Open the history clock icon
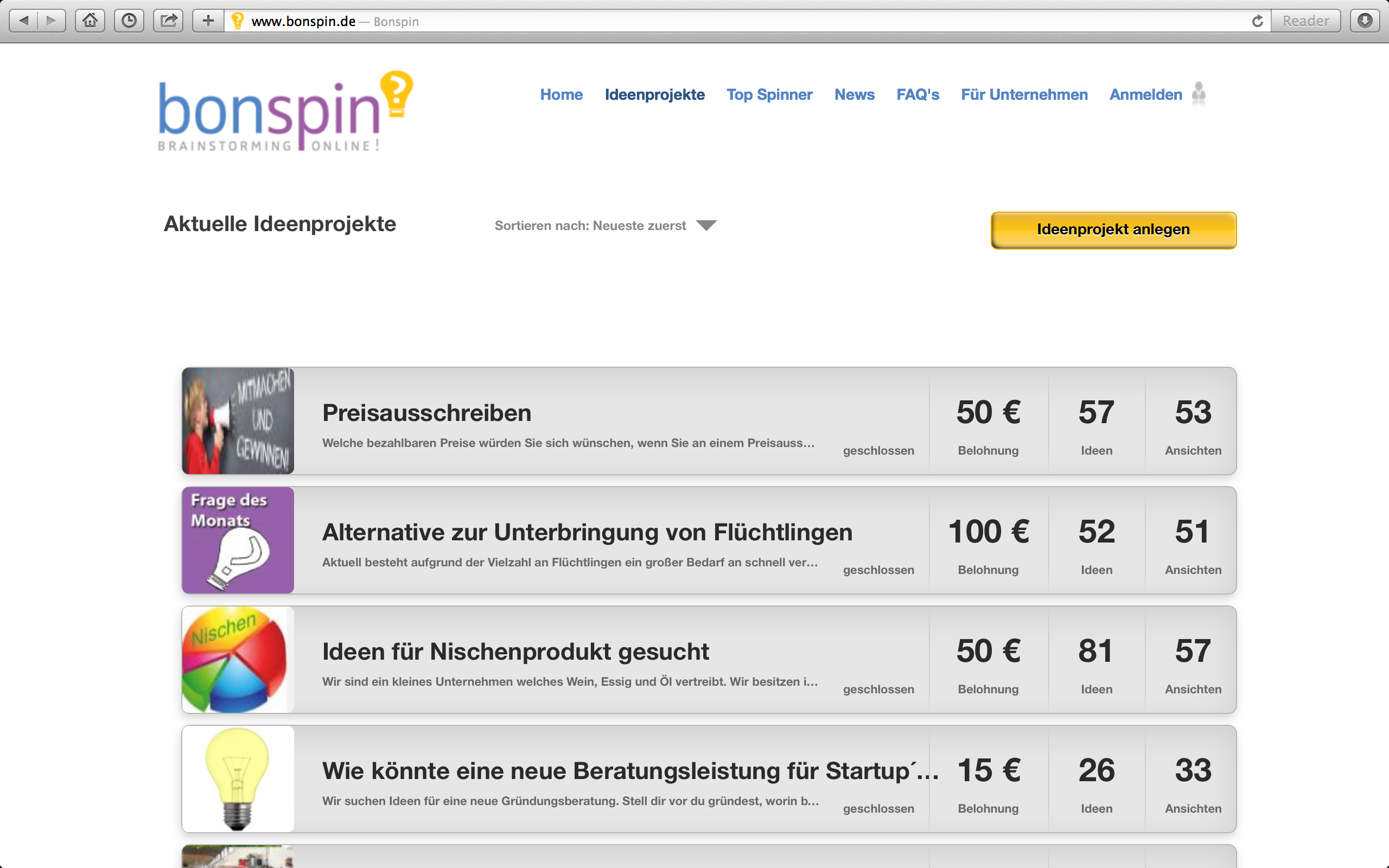Viewport: 1389px width, 868px height. click(x=129, y=21)
